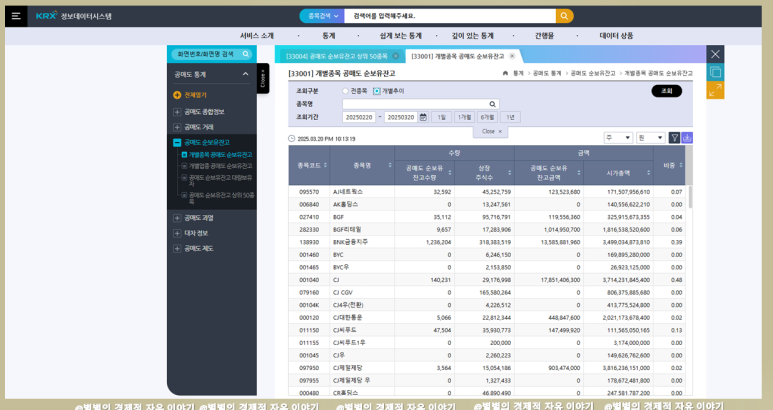Click the 전체열기 plus icon
773x410 pixels.
tap(177, 95)
